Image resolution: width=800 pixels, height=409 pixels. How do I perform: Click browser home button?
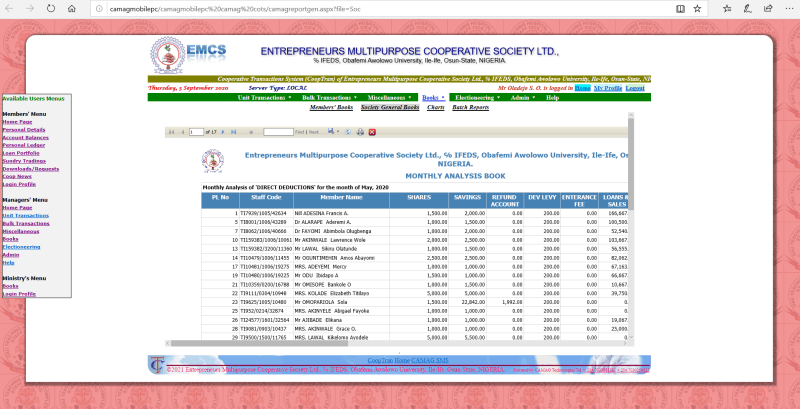[x=71, y=9]
